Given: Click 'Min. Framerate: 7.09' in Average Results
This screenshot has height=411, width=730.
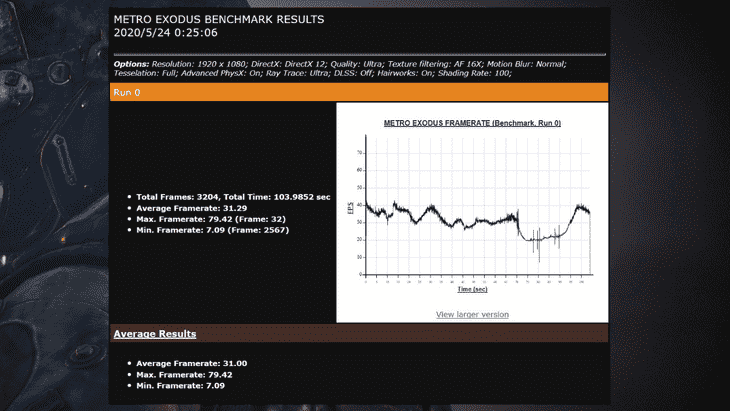Looking at the screenshot, I should [x=180, y=386].
